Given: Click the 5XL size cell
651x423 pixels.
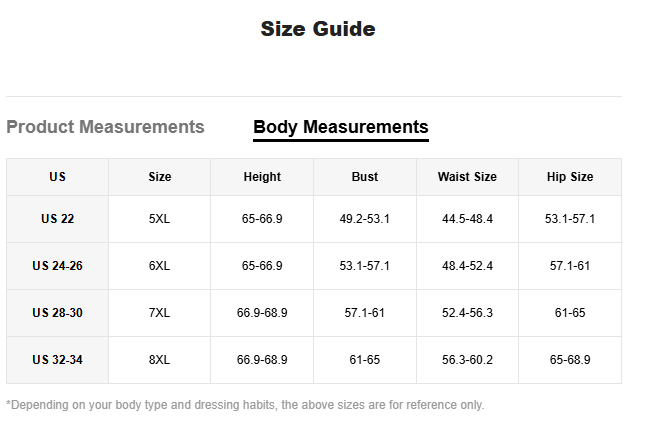Looking at the screenshot, I should click(160, 219).
